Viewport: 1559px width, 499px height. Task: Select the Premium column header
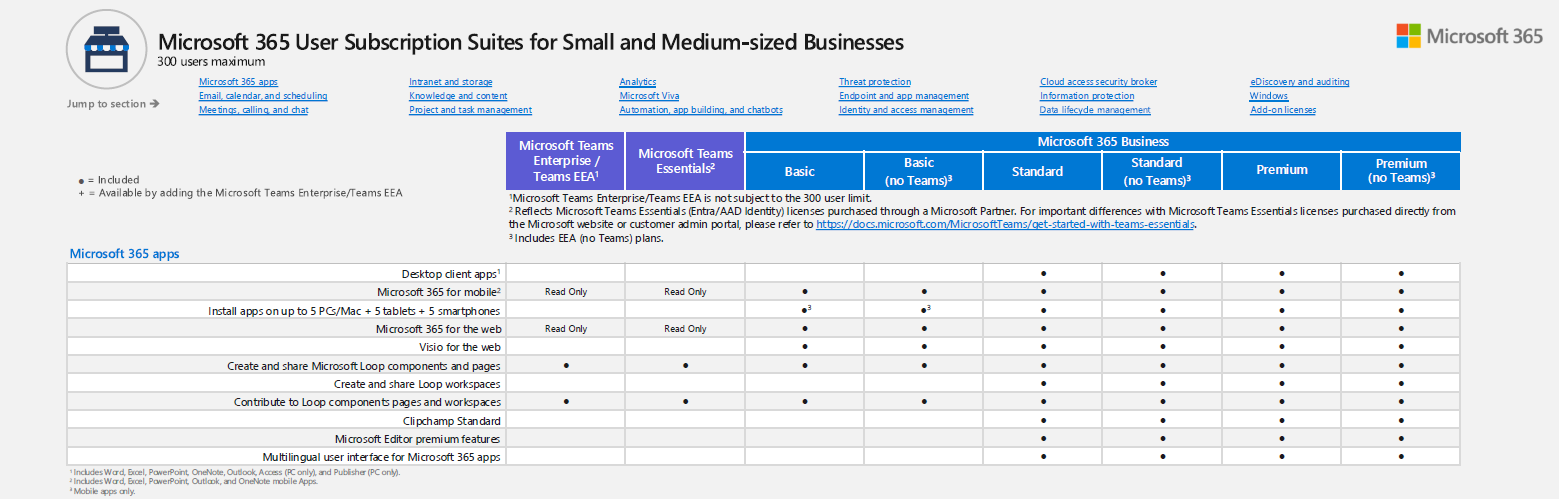point(1281,171)
